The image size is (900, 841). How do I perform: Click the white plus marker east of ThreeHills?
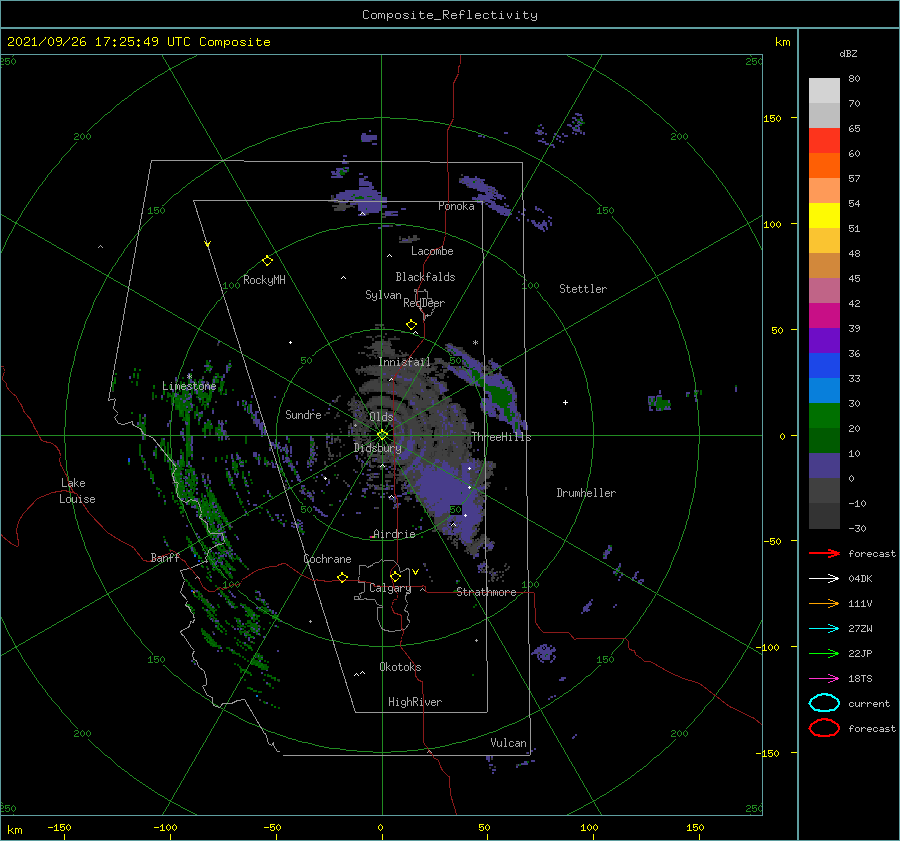(565, 402)
